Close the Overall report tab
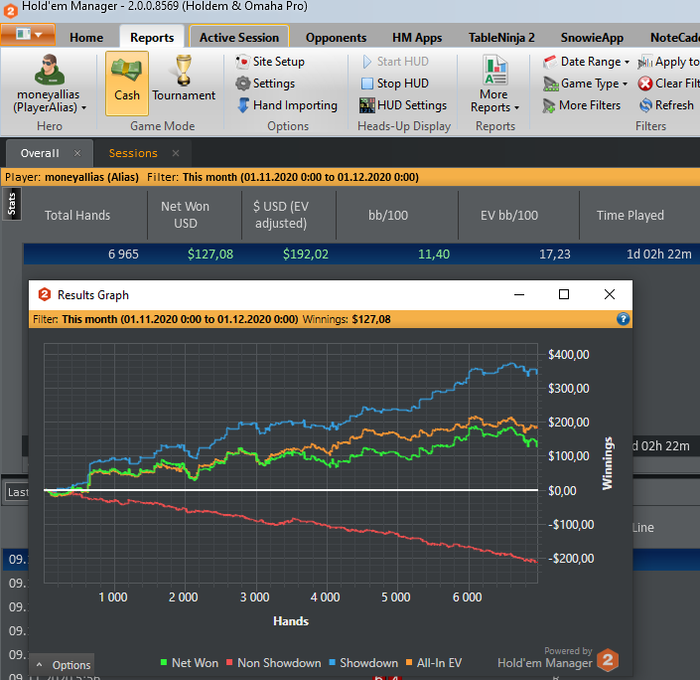 point(78,153)
